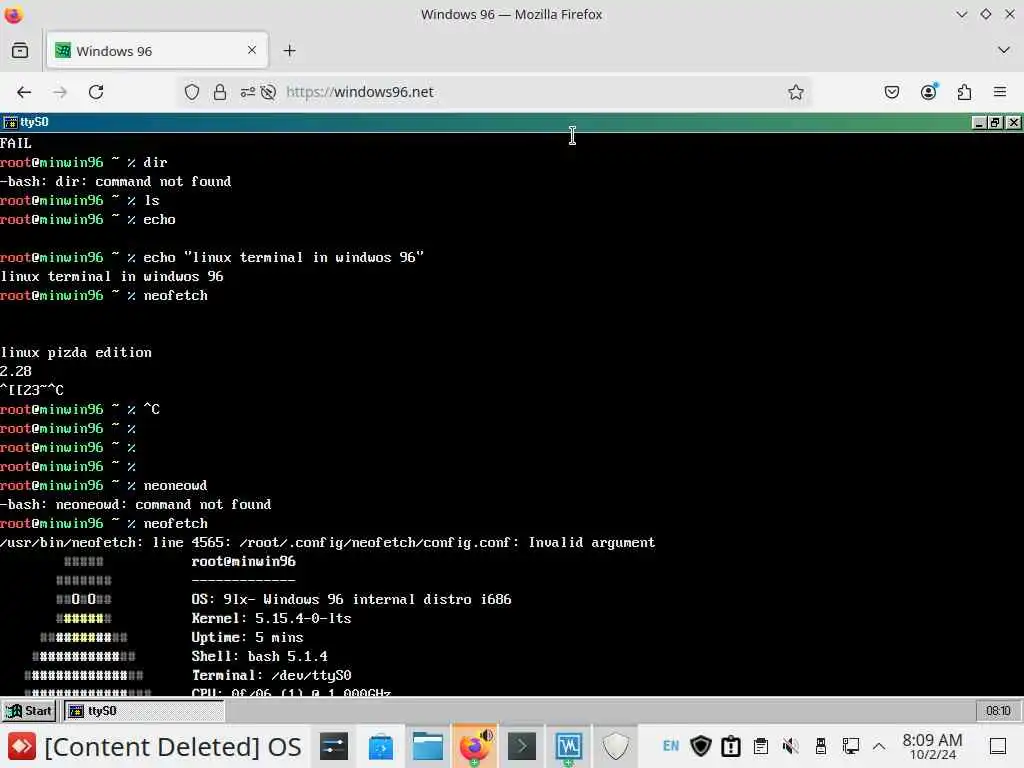Image resolution: width=1024 pixels, height=768 pixels.
Task: Click the 'neoneowd: command not found' line
Action: (x=135, y=504)
